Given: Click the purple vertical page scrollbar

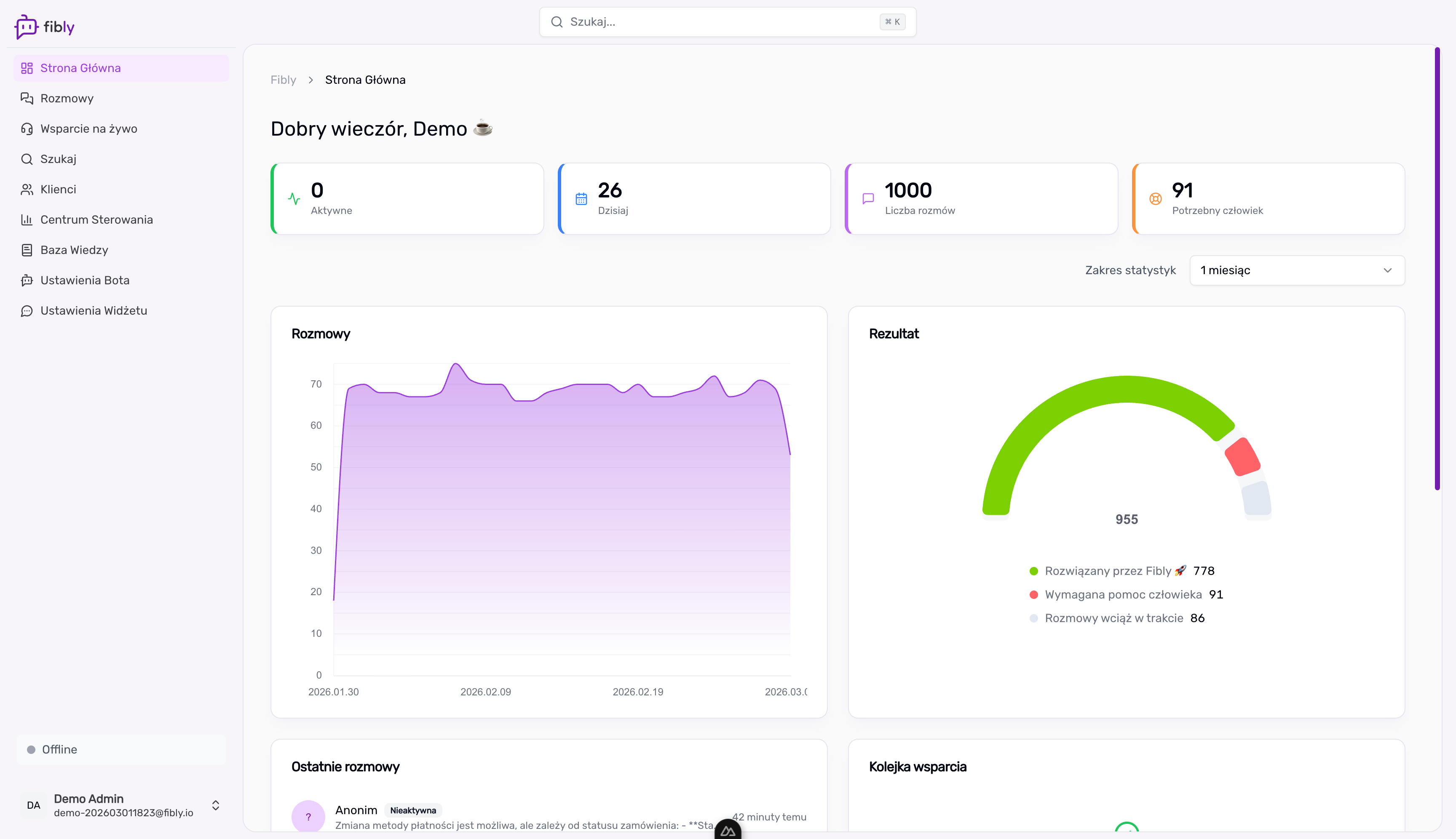Looking at the screenshot, I should 1437,268.
